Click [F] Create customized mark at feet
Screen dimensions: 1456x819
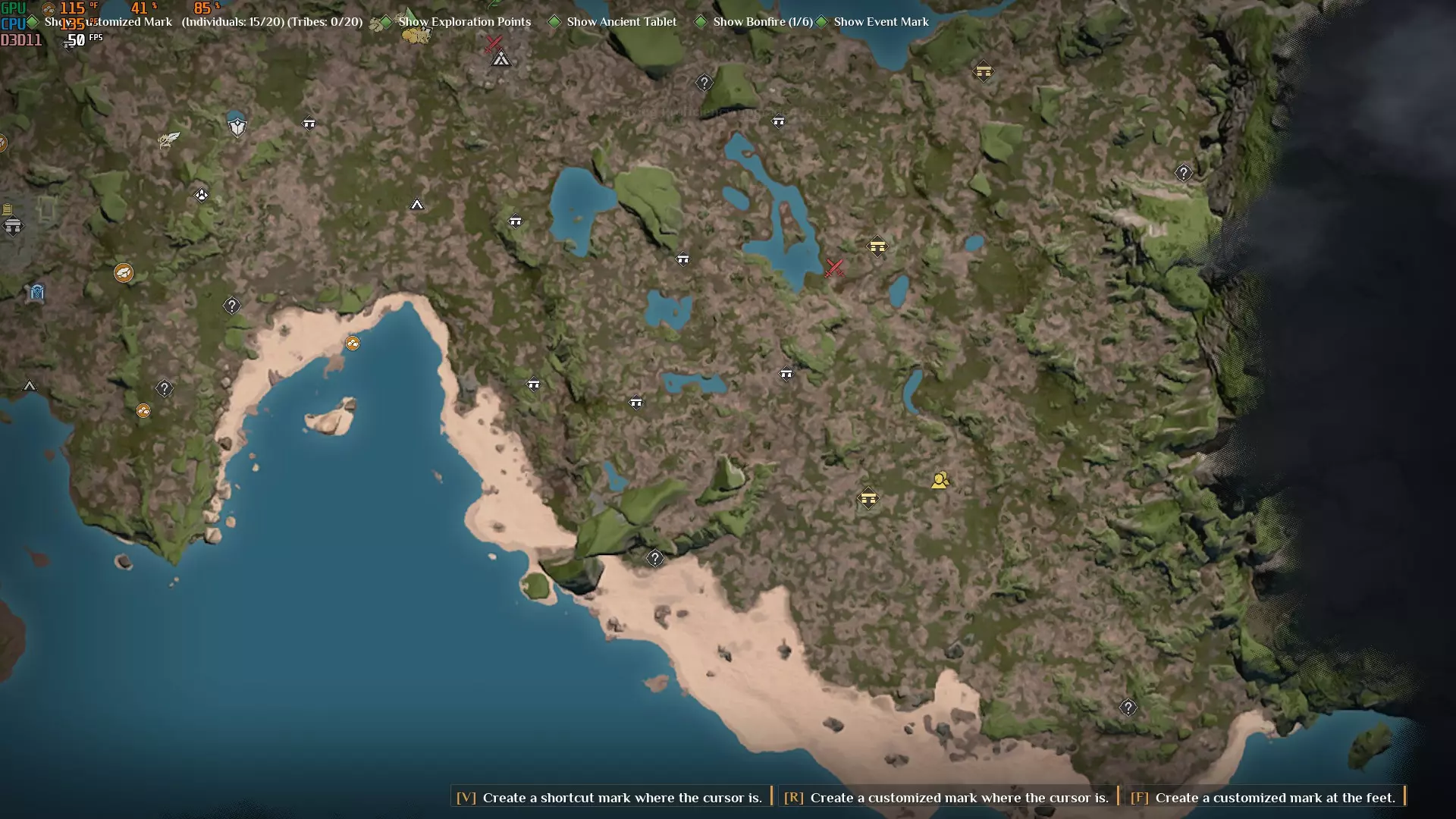(1262, 797)
